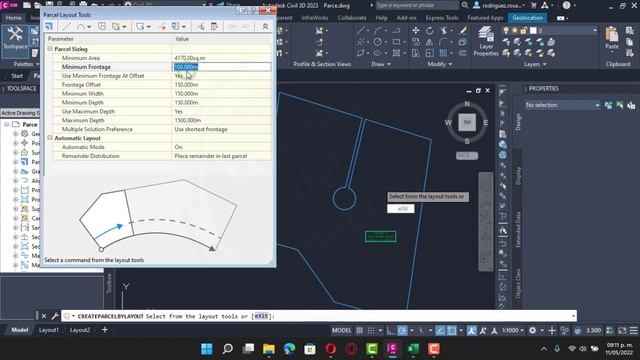Click the Windows Start button
640x360 pixels.
click(207, 349)
